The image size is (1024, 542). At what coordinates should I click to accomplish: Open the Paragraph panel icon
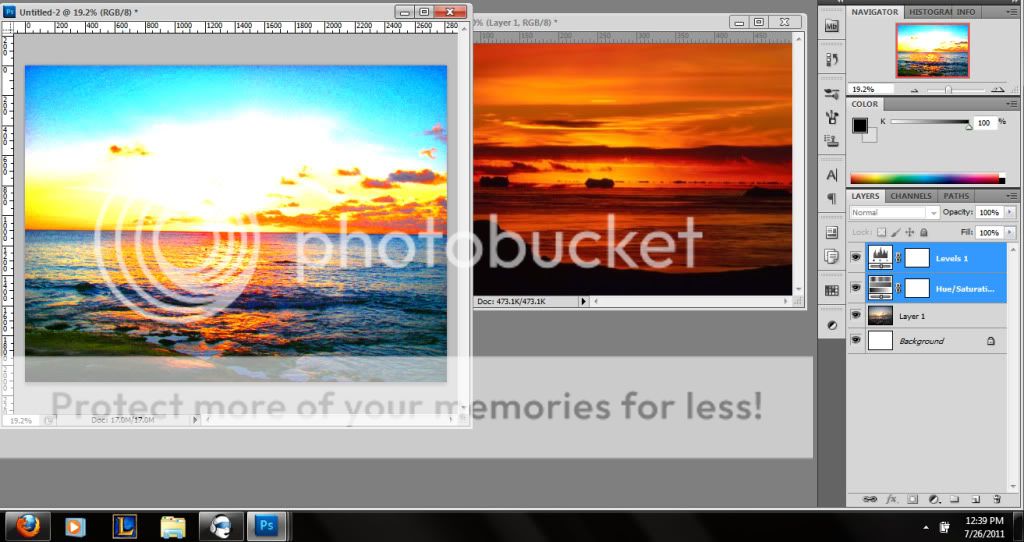click(x=831, y=198)
